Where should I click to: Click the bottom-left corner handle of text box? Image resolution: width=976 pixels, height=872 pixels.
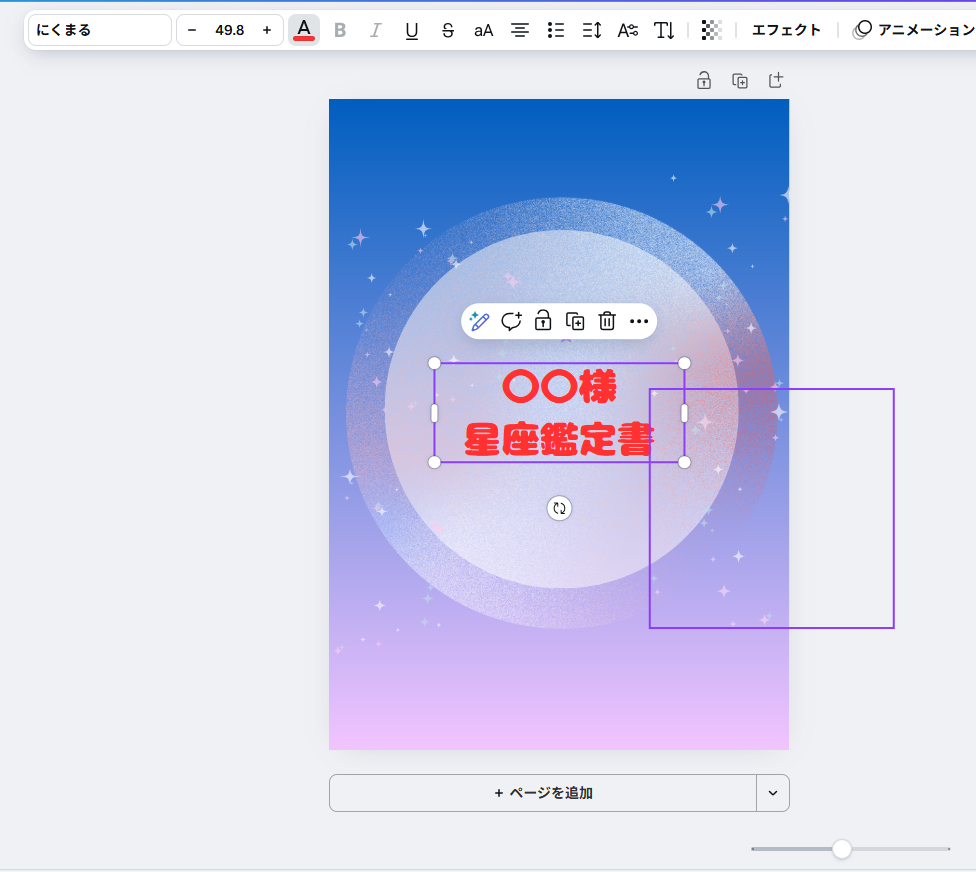(x=434, y=462)
